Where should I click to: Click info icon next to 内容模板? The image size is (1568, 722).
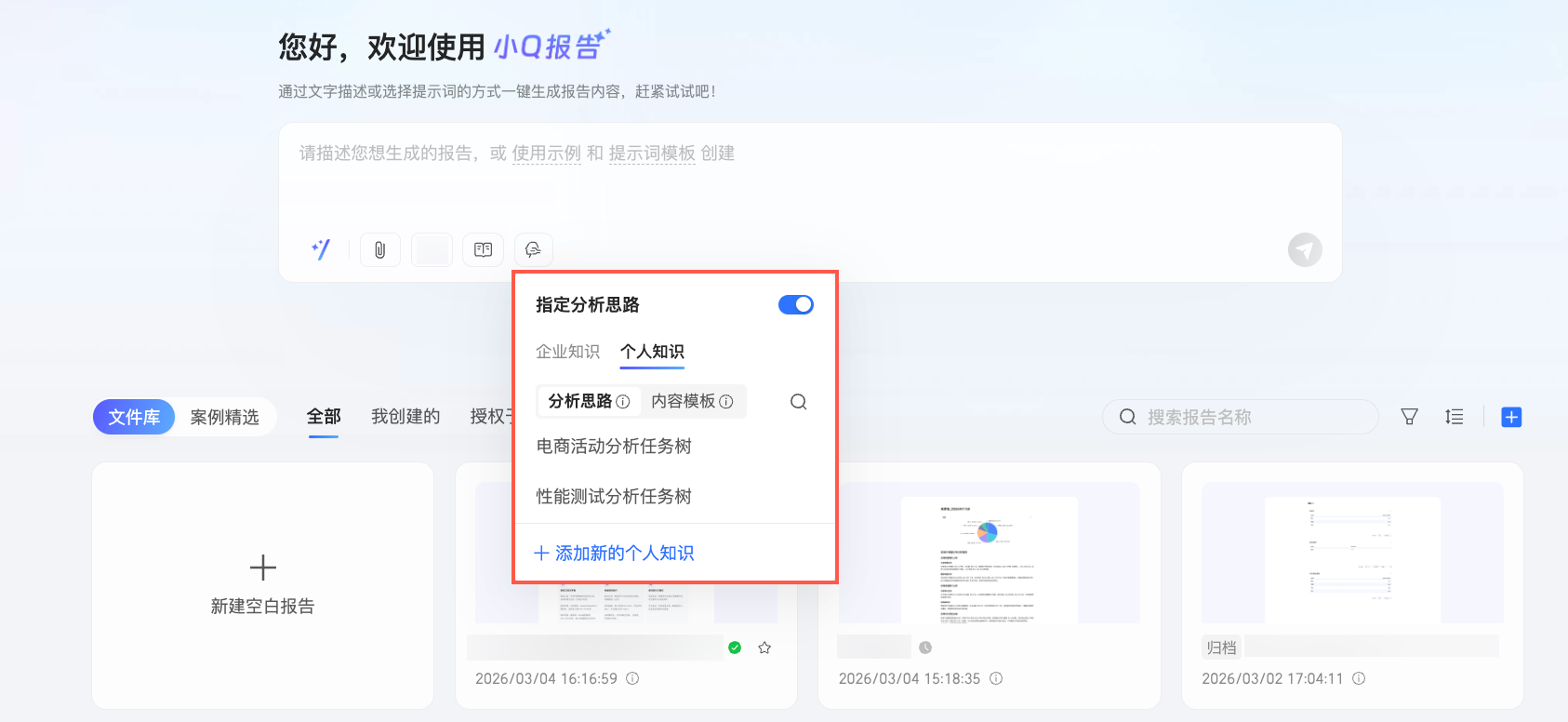pos(726,402)
